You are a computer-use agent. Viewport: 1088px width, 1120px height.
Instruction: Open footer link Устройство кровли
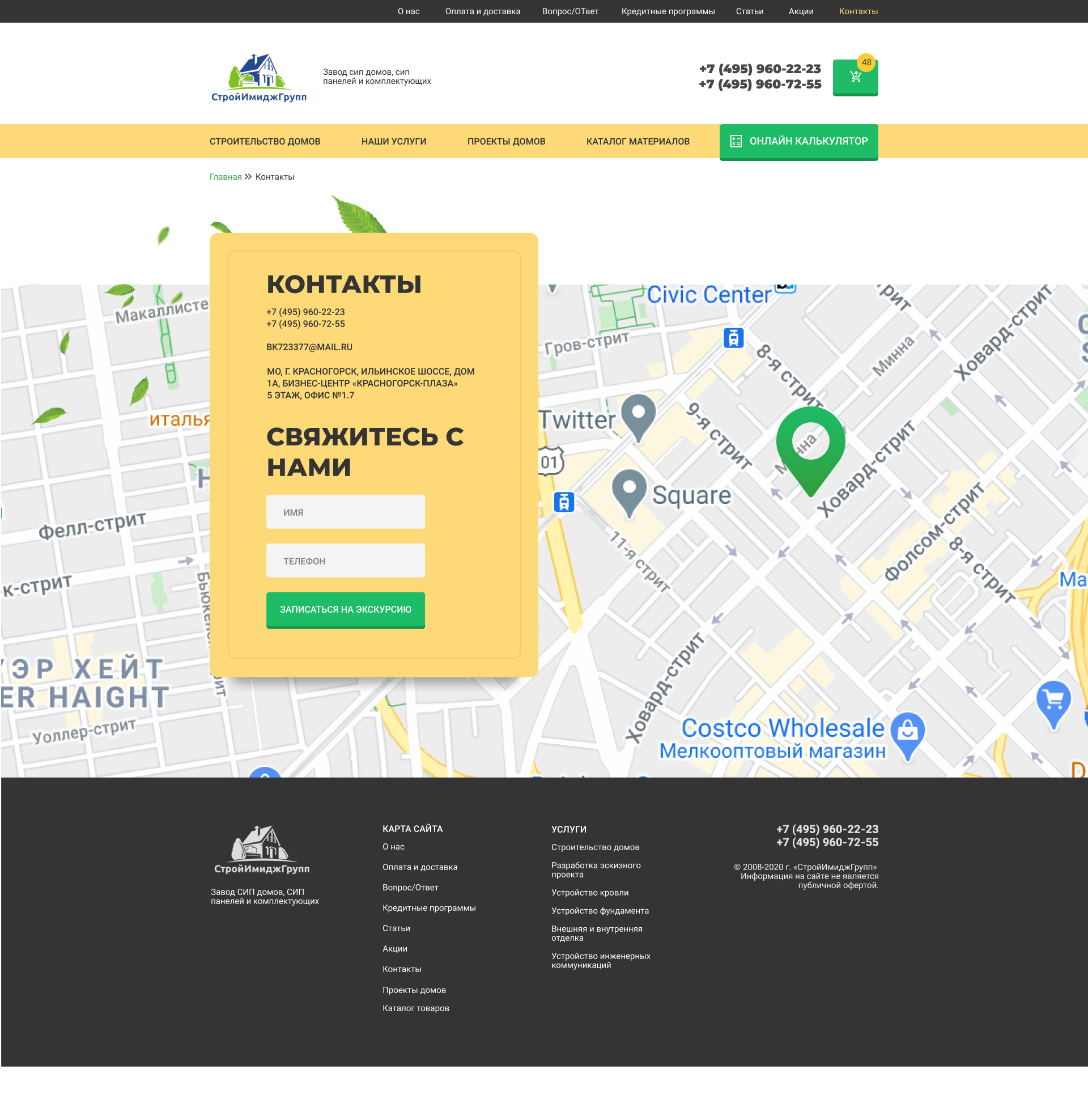click(589, 893)
